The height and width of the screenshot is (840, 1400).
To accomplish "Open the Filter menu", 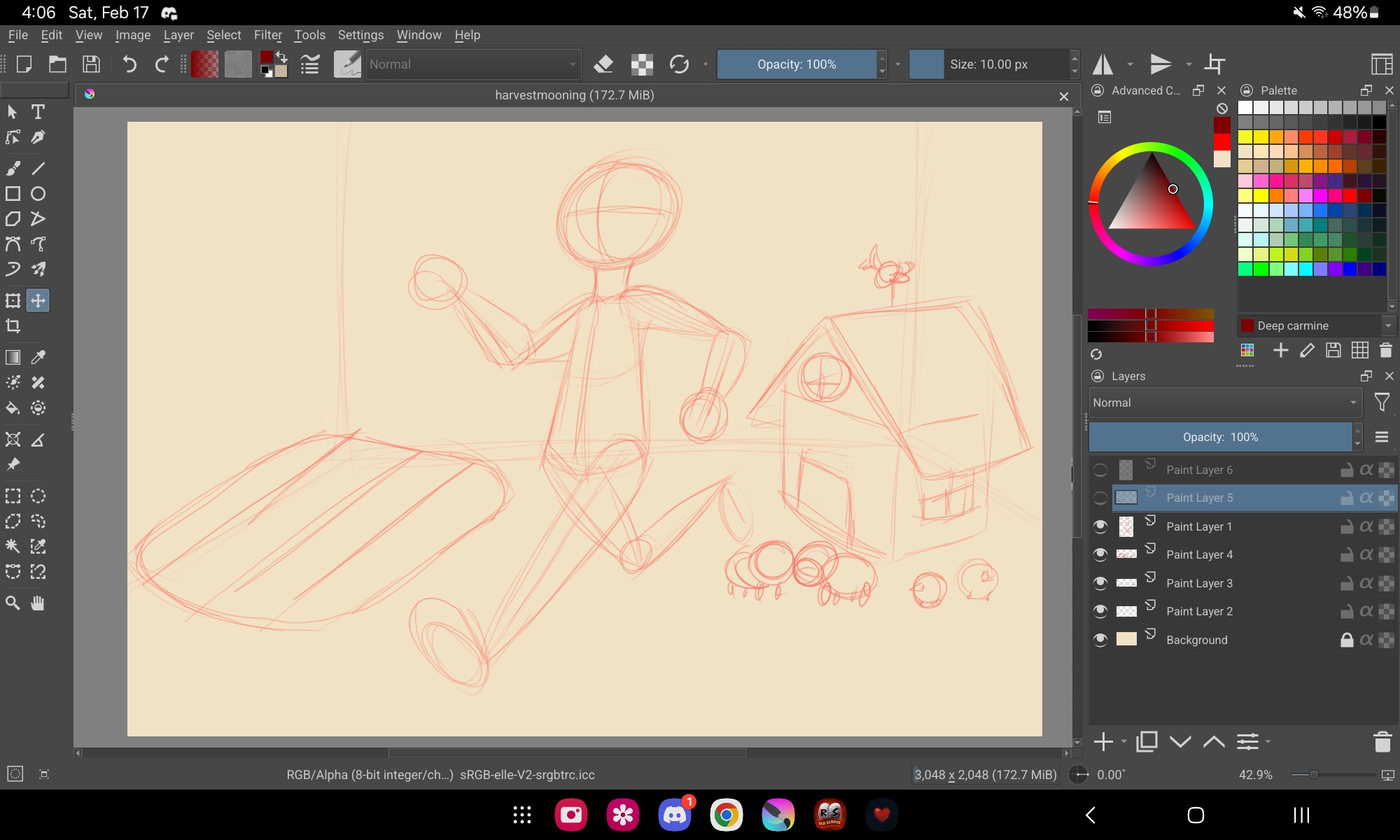I will (267, 35).
